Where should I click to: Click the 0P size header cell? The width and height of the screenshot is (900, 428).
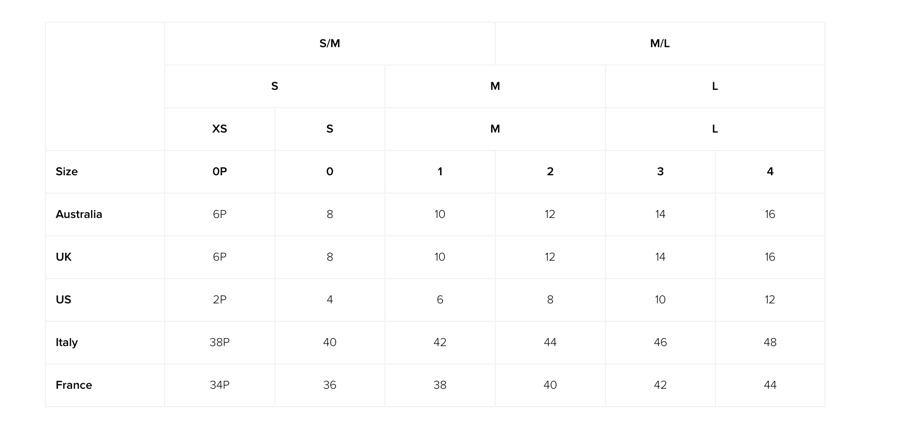[x=220, y=172]
